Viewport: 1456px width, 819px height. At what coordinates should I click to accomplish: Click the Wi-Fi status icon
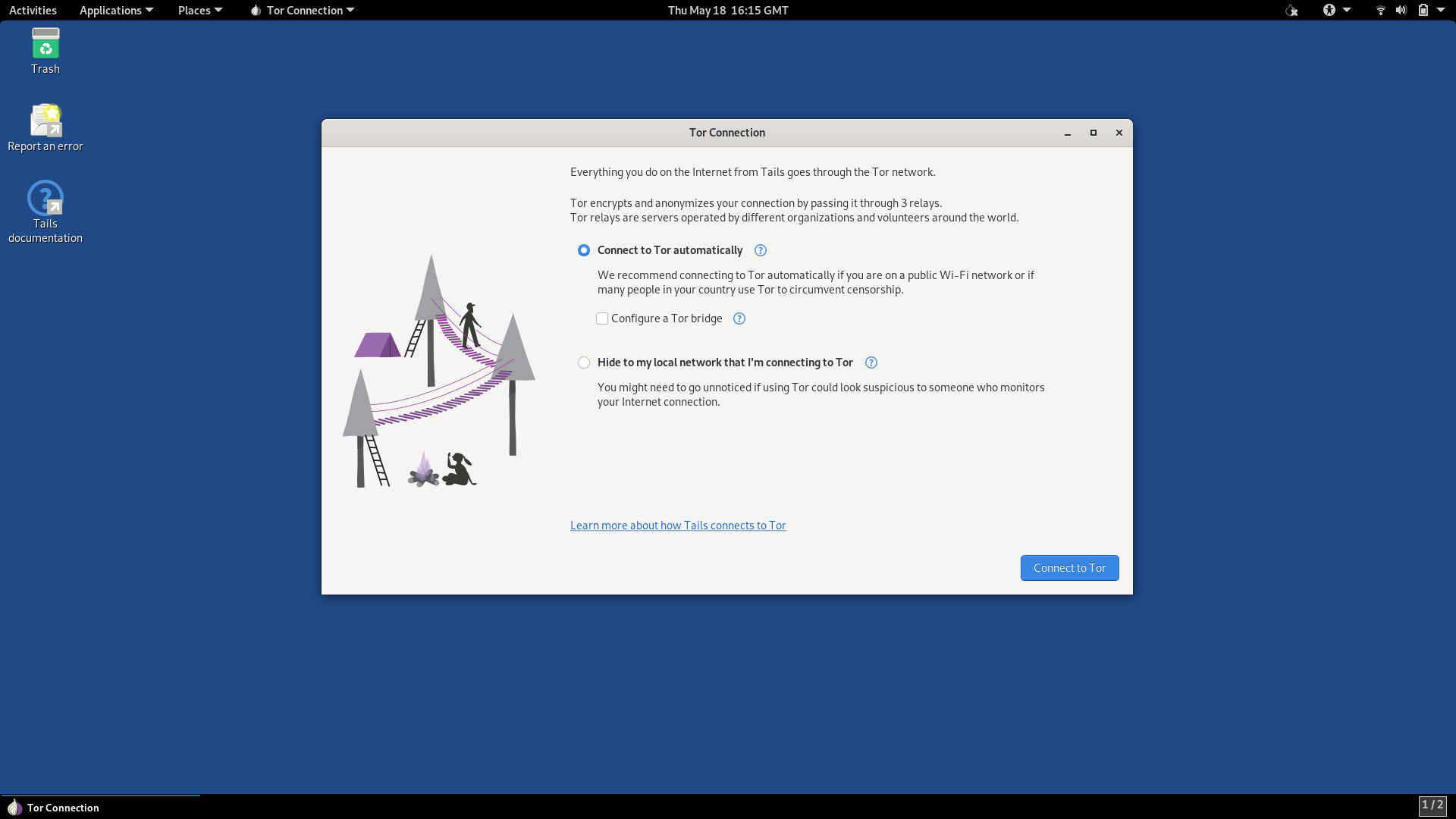pos(1380,10)
